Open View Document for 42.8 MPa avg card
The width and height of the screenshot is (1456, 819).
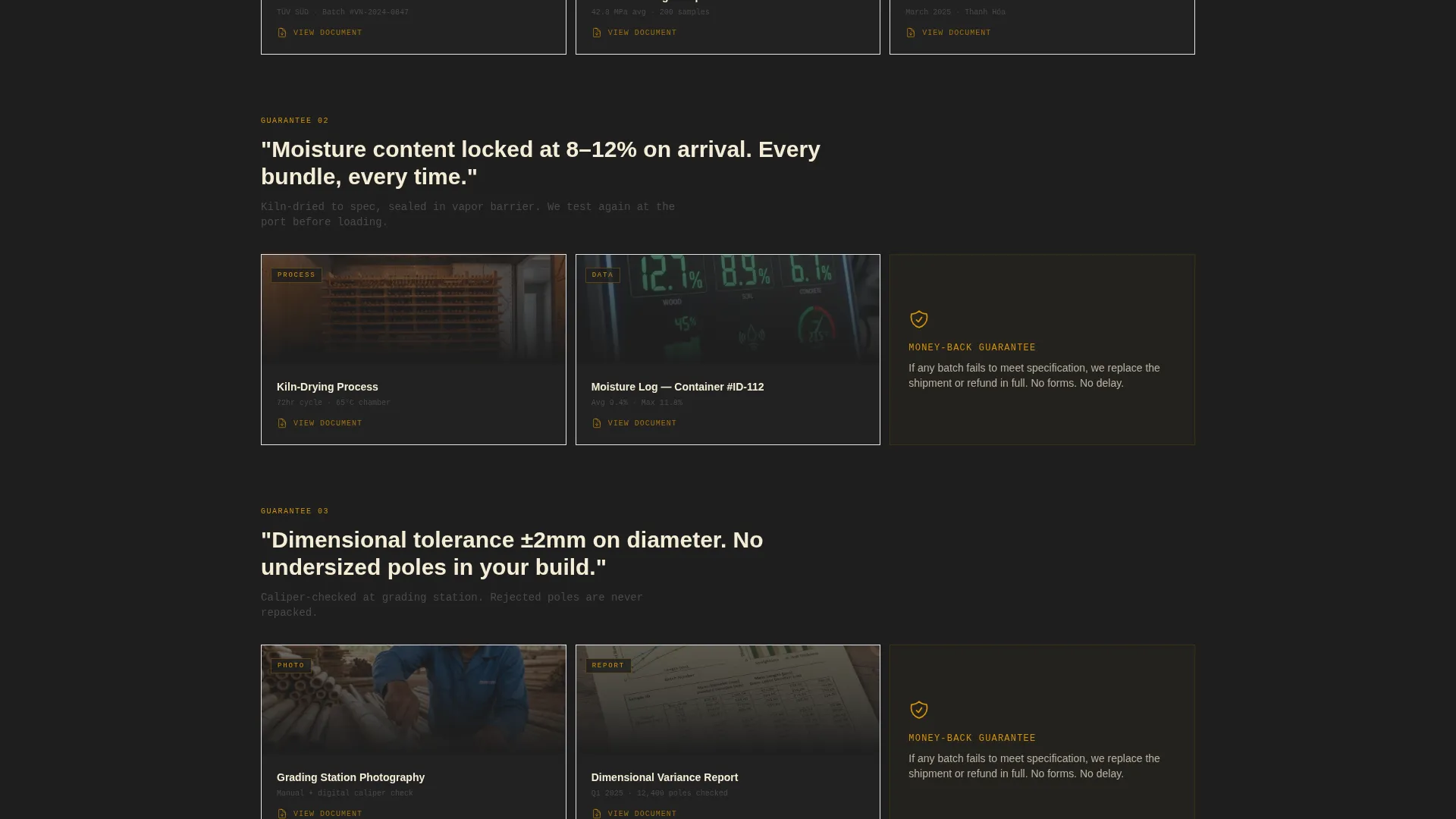(x=634, y=33)
